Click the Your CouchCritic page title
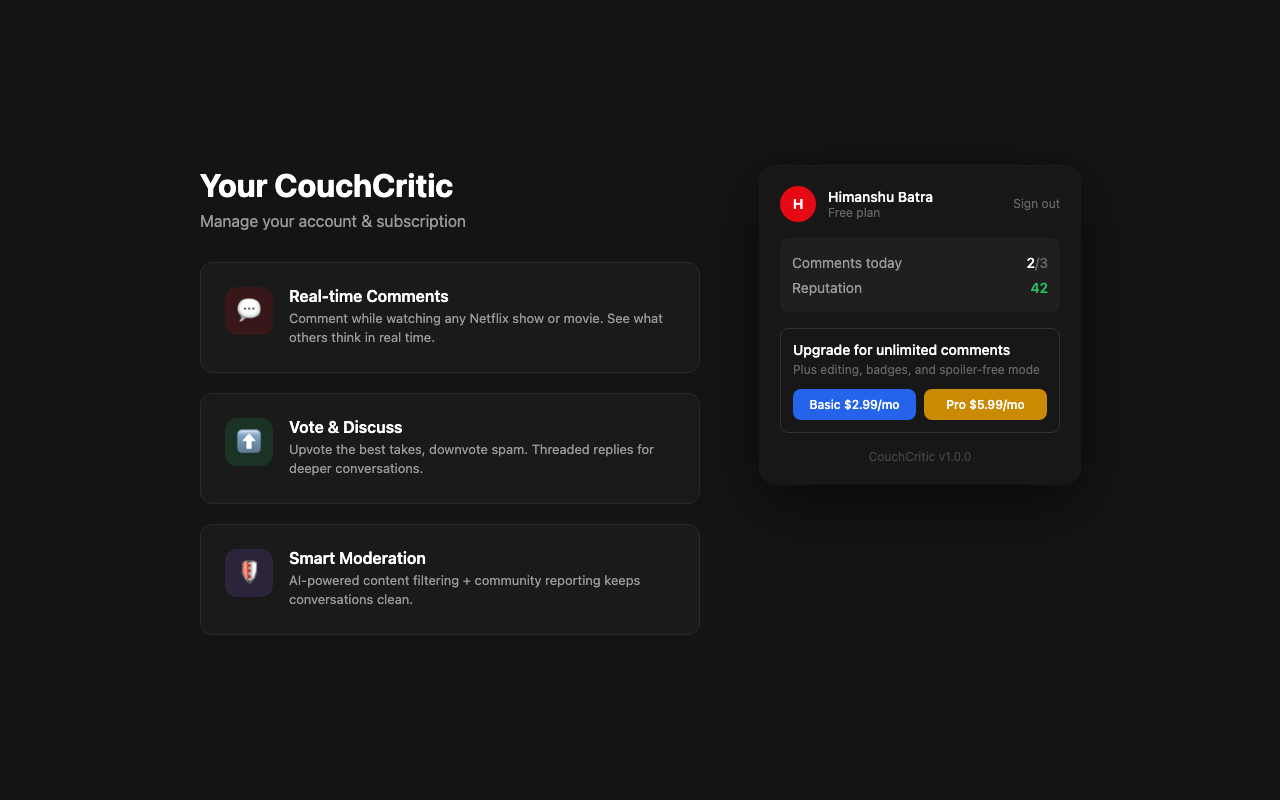Viewport: 1280px width, 800px height. tap(326, 186)
